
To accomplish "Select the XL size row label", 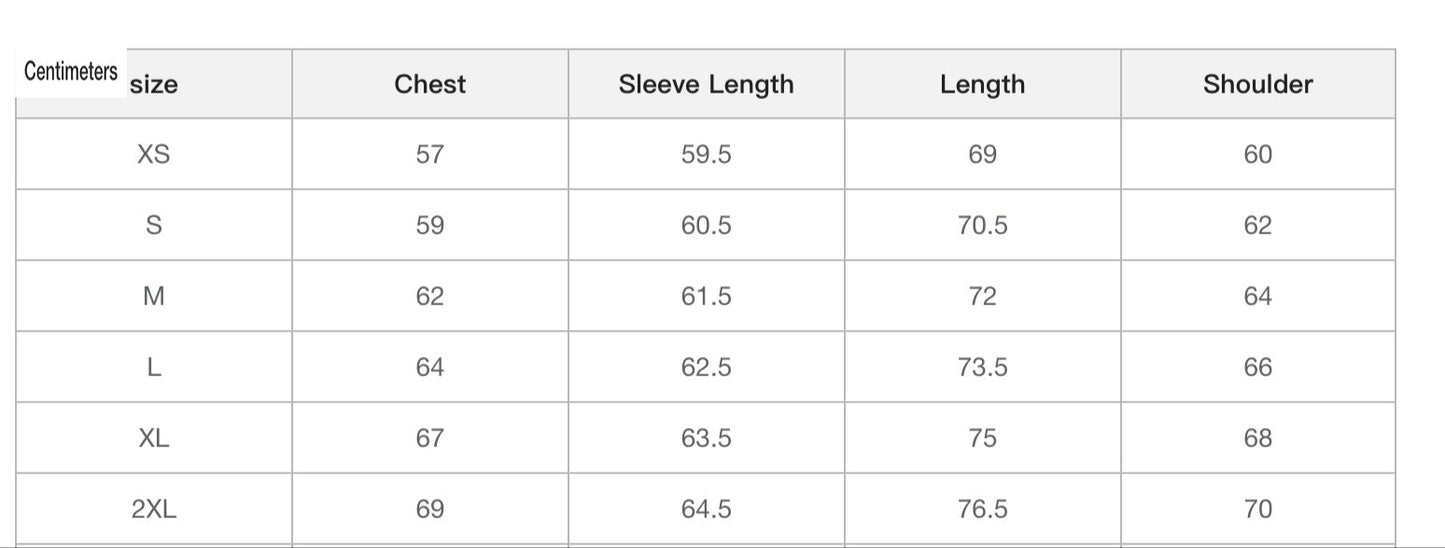I will pyautogui.click(x=154, y=438).
